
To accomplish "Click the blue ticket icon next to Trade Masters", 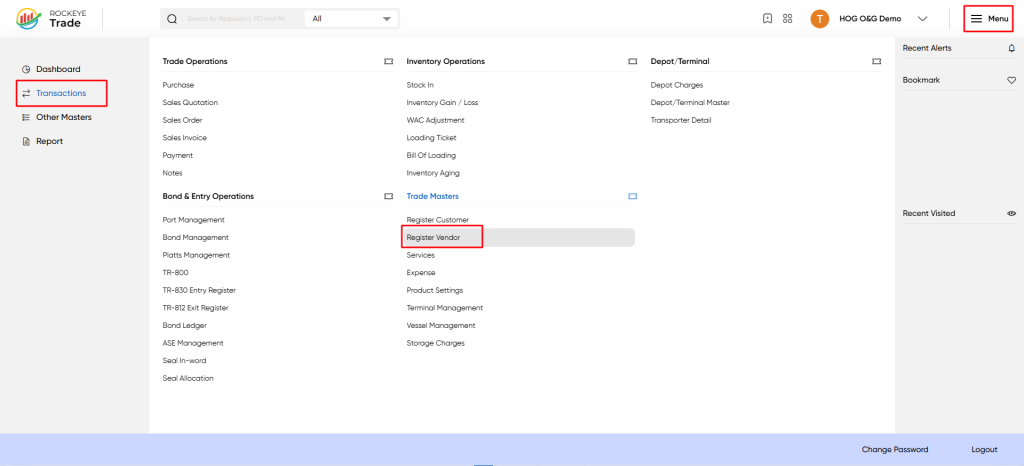I will coord(632,196).
